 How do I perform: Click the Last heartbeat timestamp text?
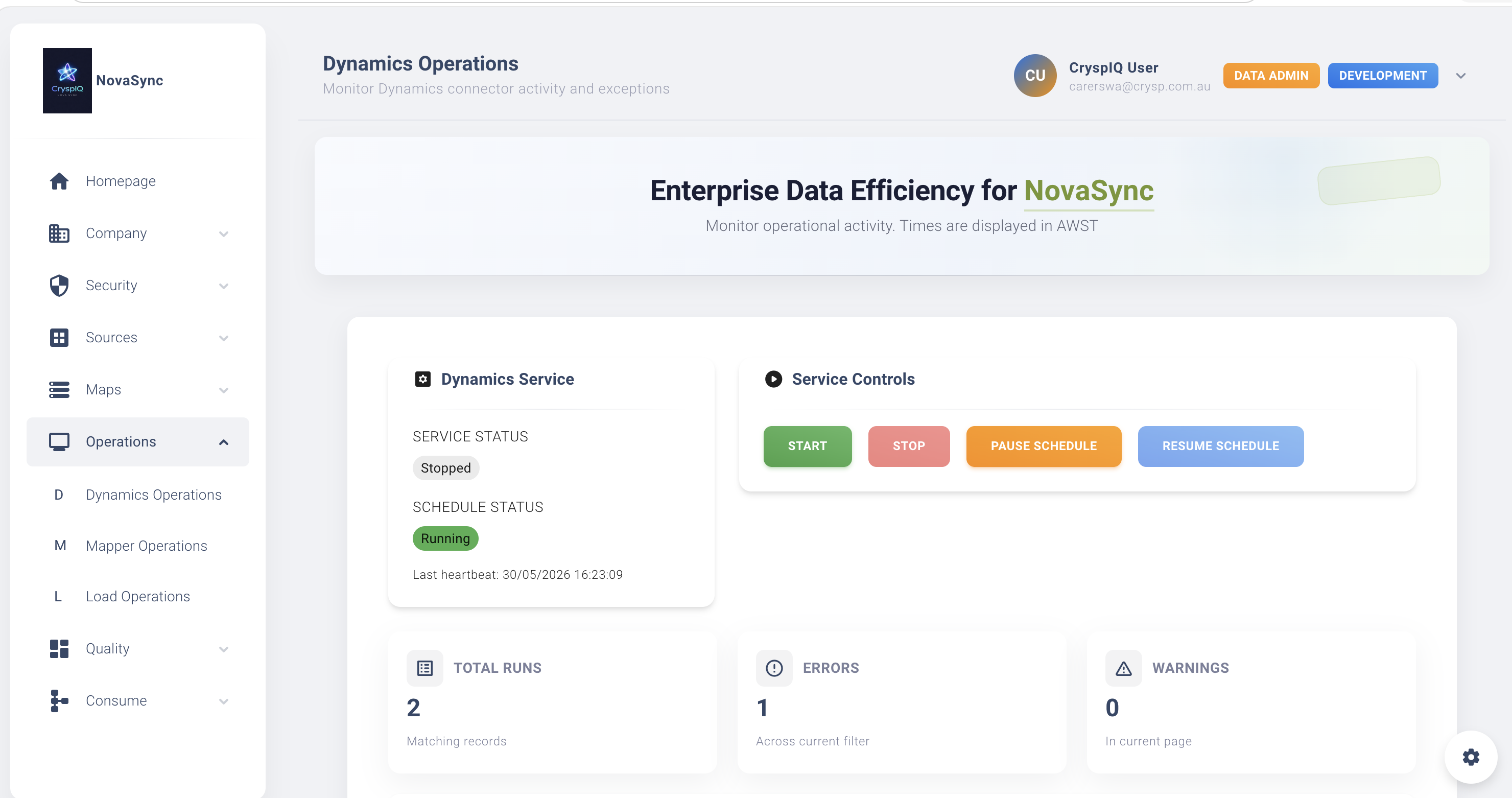tap(517, 575)
